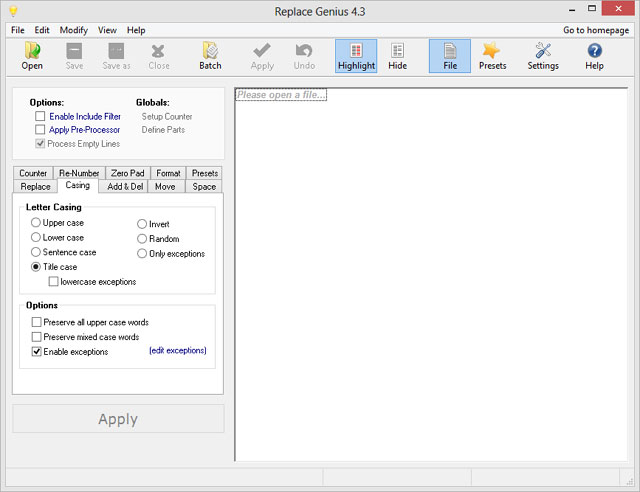Select Lower case radio button

36,237
